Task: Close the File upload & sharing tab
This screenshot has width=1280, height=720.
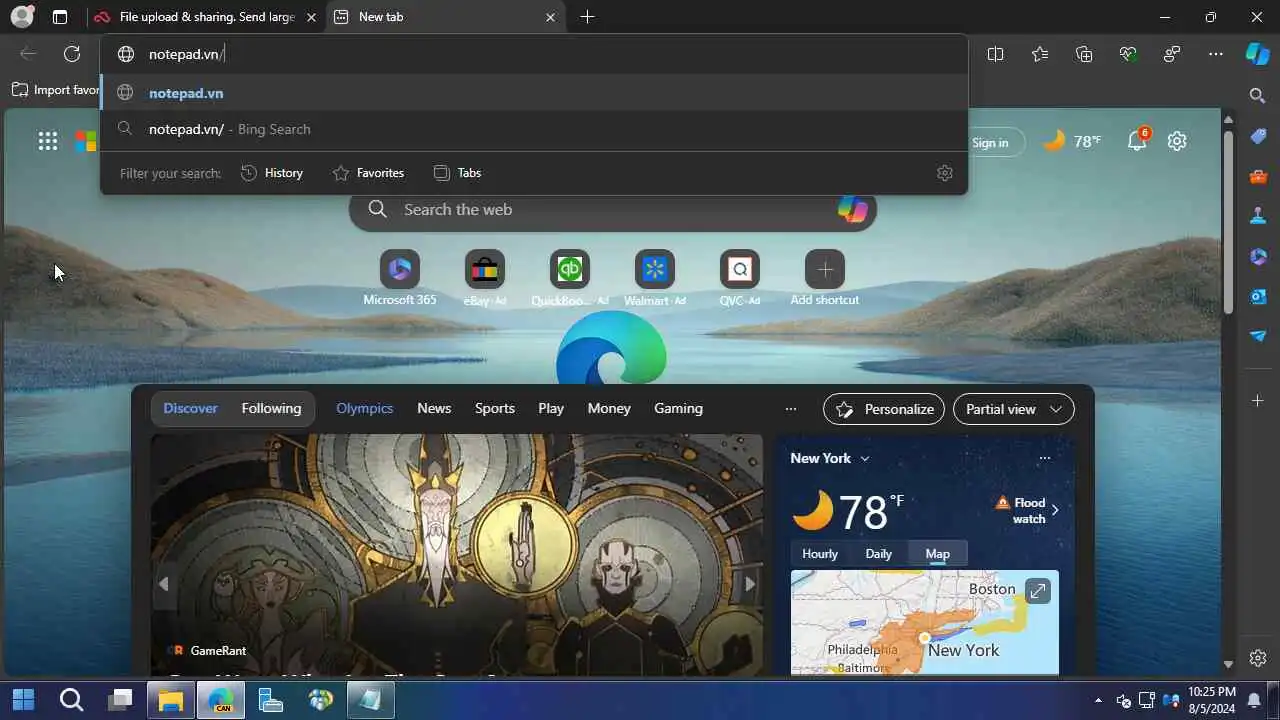Action: [x=311, y=17]
